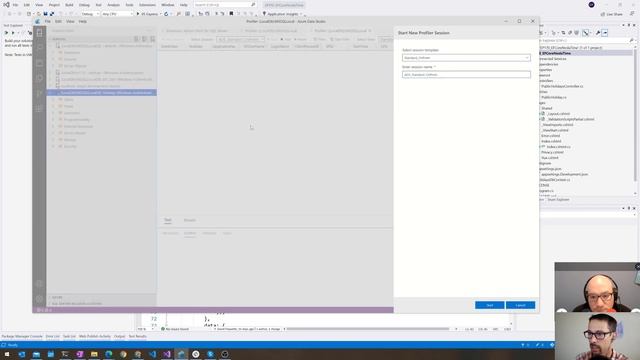Select Privacy.cshtml in Solution Explorer

552,152
